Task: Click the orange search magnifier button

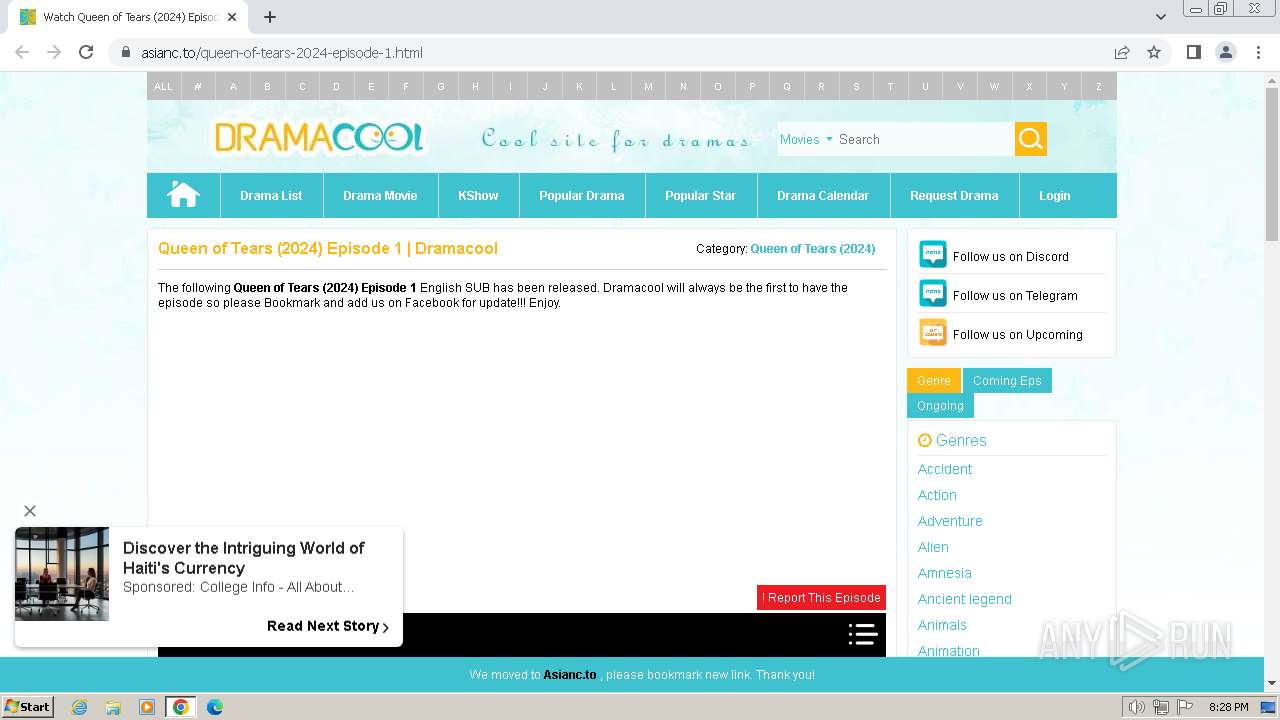Action: point(1031,139)
